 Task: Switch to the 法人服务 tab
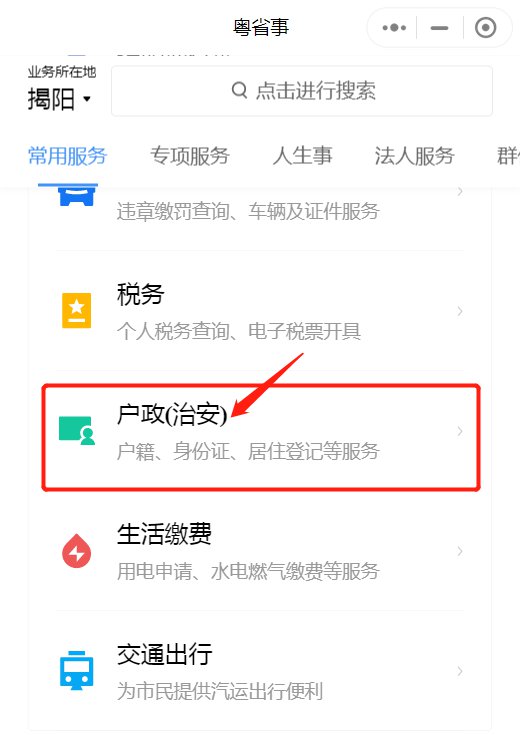(414, 156)
